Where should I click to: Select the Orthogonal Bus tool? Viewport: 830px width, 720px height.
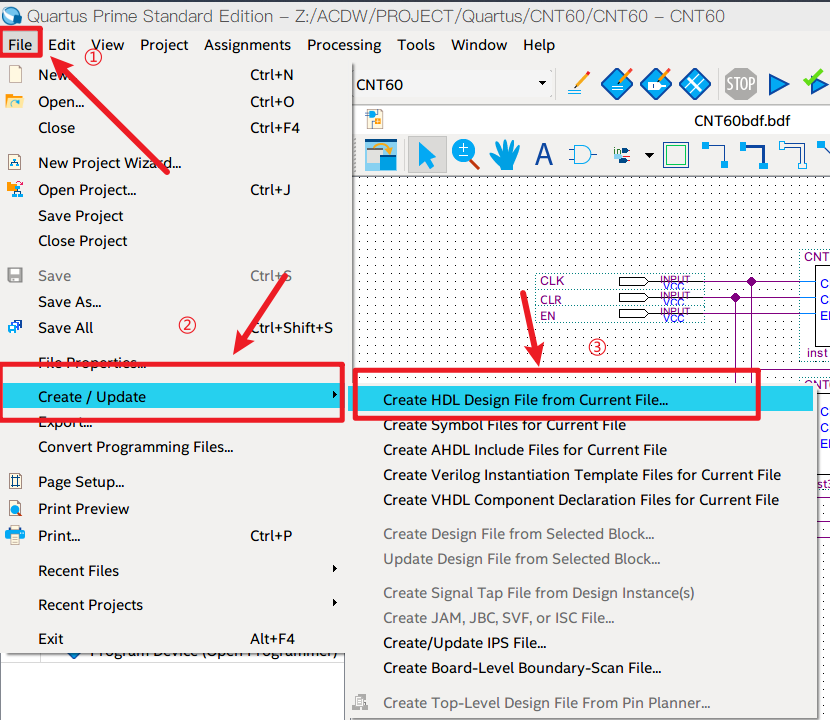point(754,155)
